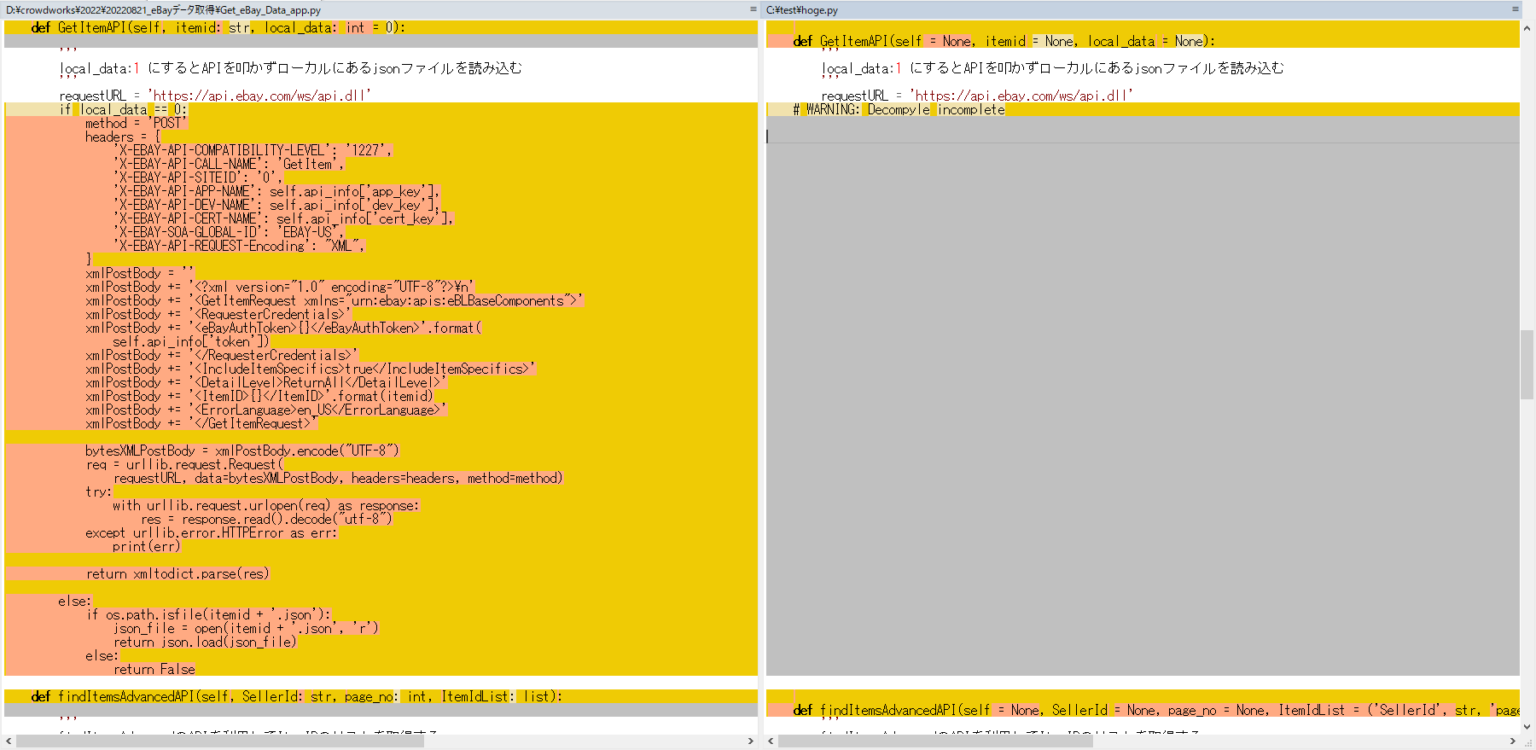Click the 'return xmltodict.parse(res)' line
Image resolution: width=1536 pixels, height=750 pixels.
(x=177, y=574)
